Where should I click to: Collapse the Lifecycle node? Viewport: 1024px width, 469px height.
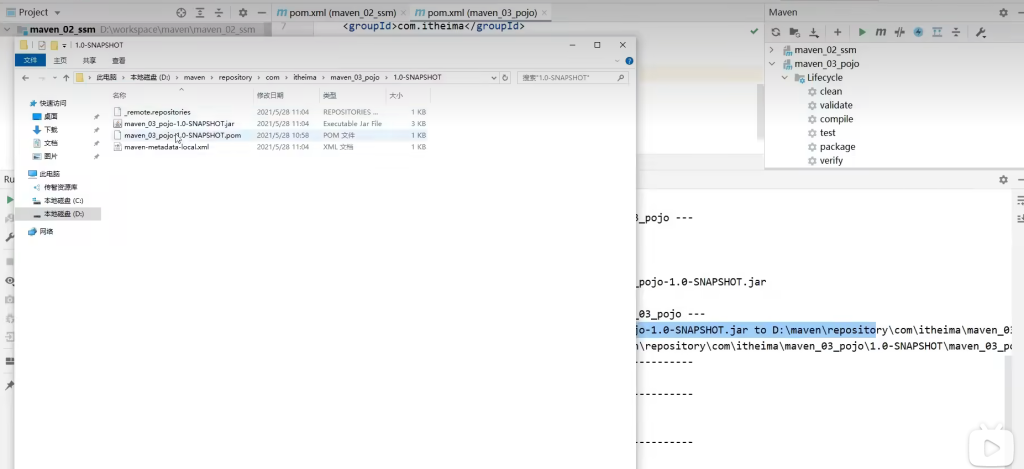(785, 78)
